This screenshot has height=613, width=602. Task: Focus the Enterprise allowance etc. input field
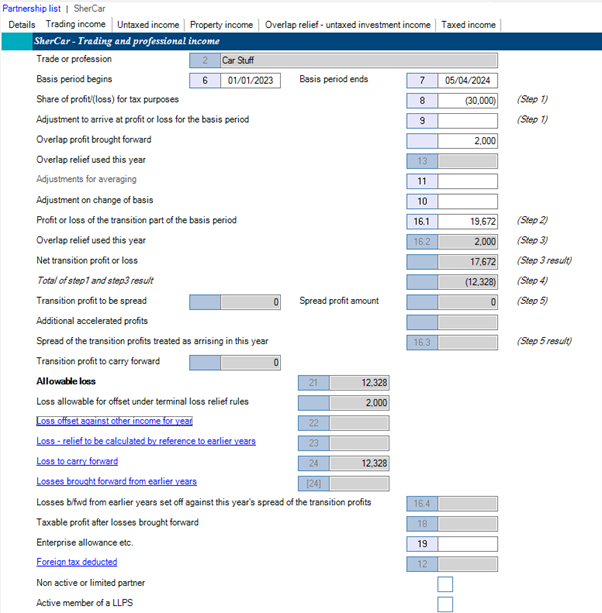pos(468,542)
